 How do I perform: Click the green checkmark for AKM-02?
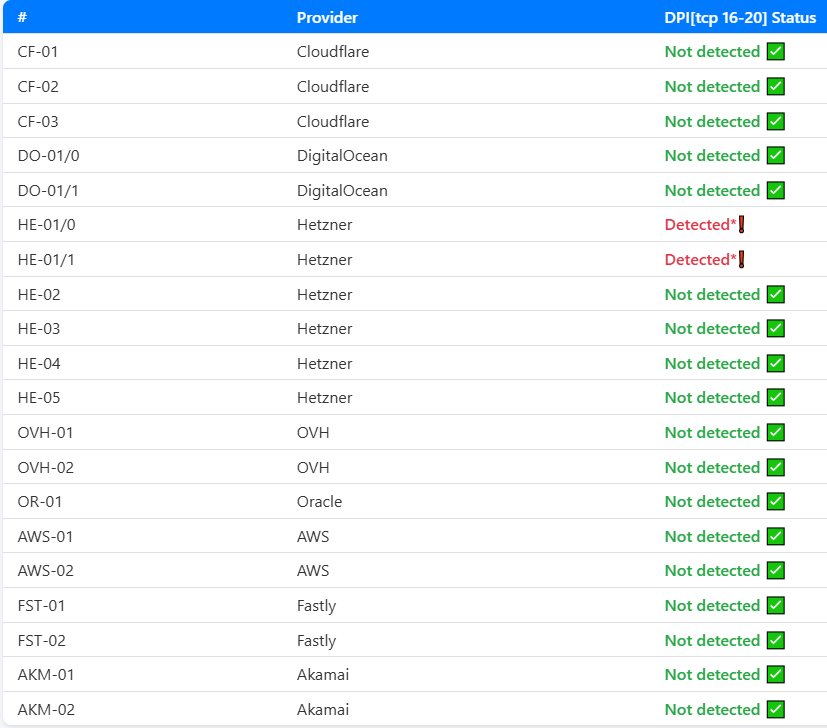[775, 710]
